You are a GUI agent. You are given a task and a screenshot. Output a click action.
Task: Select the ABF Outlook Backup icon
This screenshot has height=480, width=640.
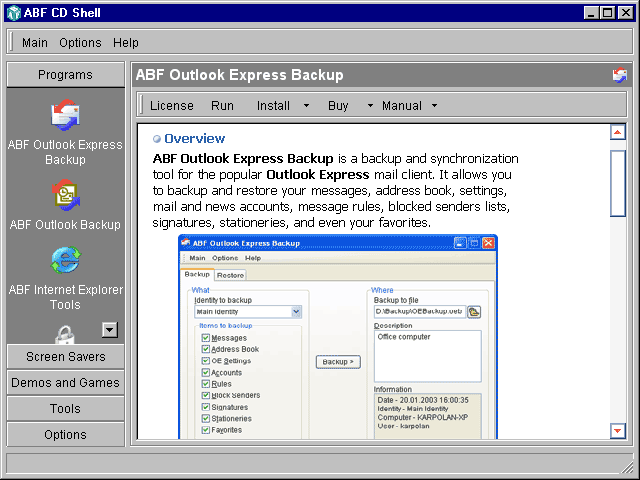point(65,197)
